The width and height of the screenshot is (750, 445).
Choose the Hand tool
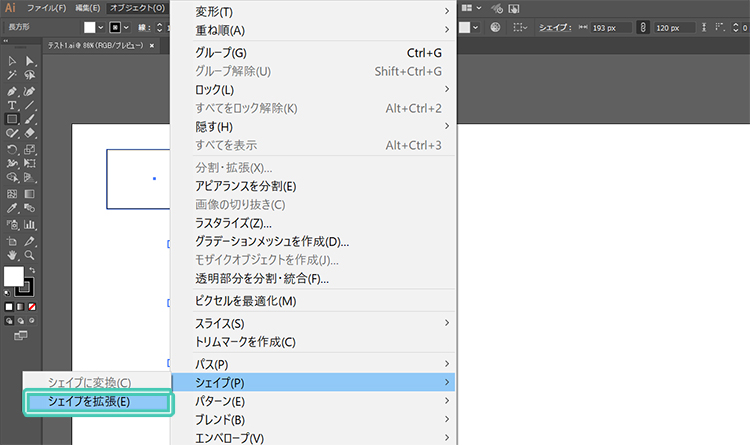12,255
